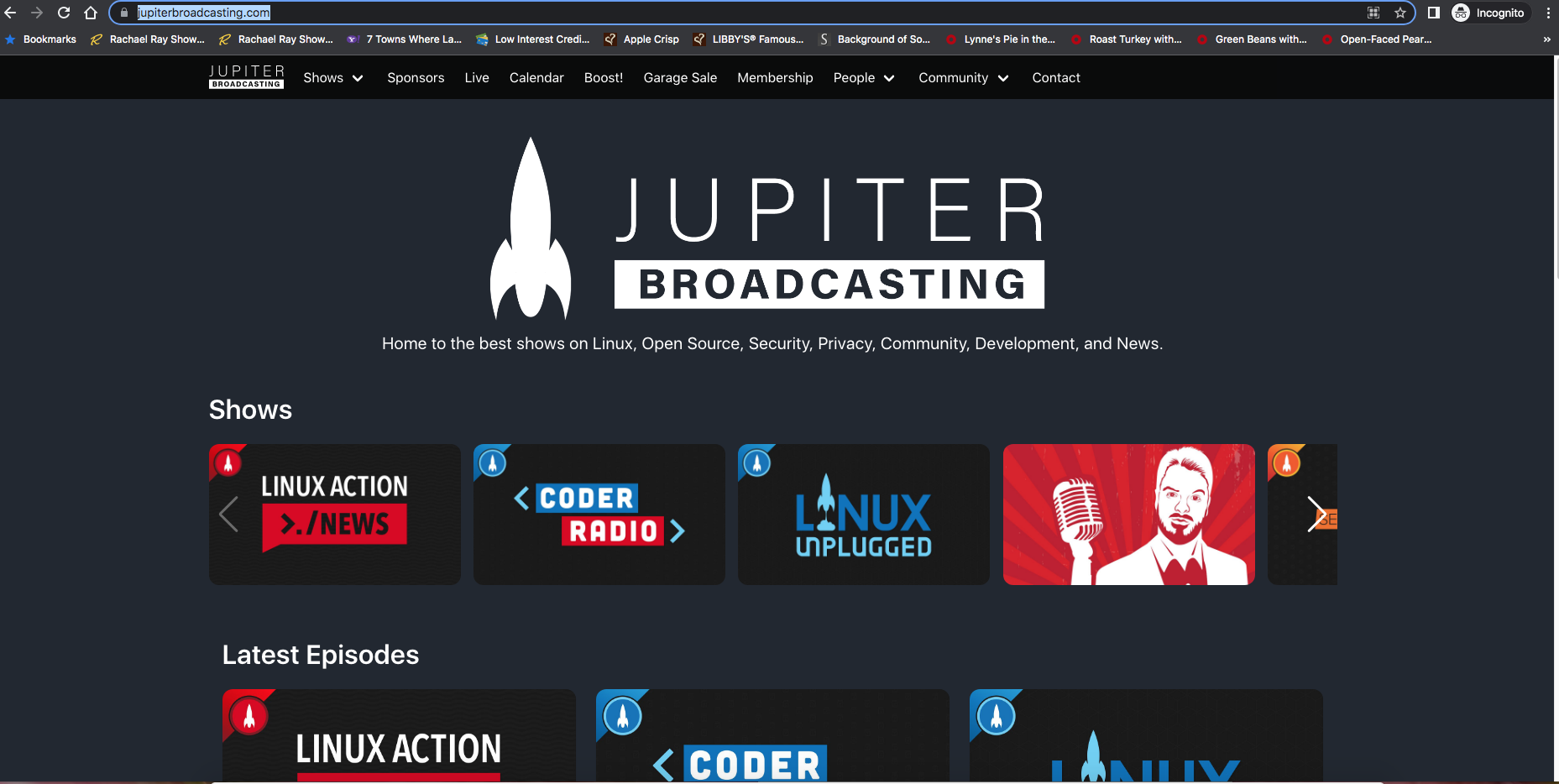Open Lynne's Pie in the... bookmark
1559x784 pixels.
1001,39
